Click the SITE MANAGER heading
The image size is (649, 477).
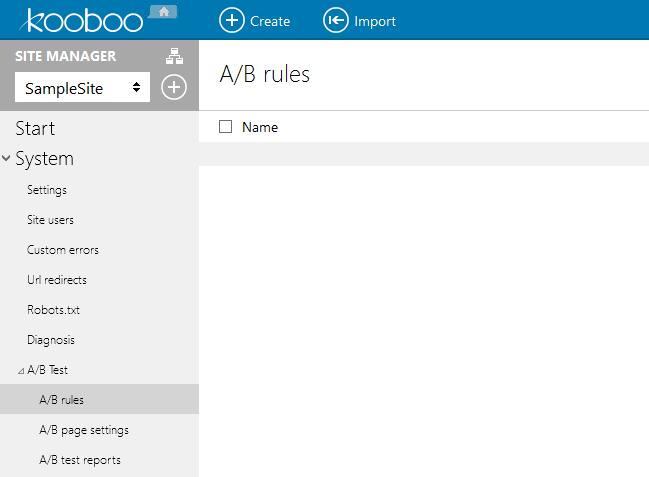pyautogui.click(x=65, y=56)
